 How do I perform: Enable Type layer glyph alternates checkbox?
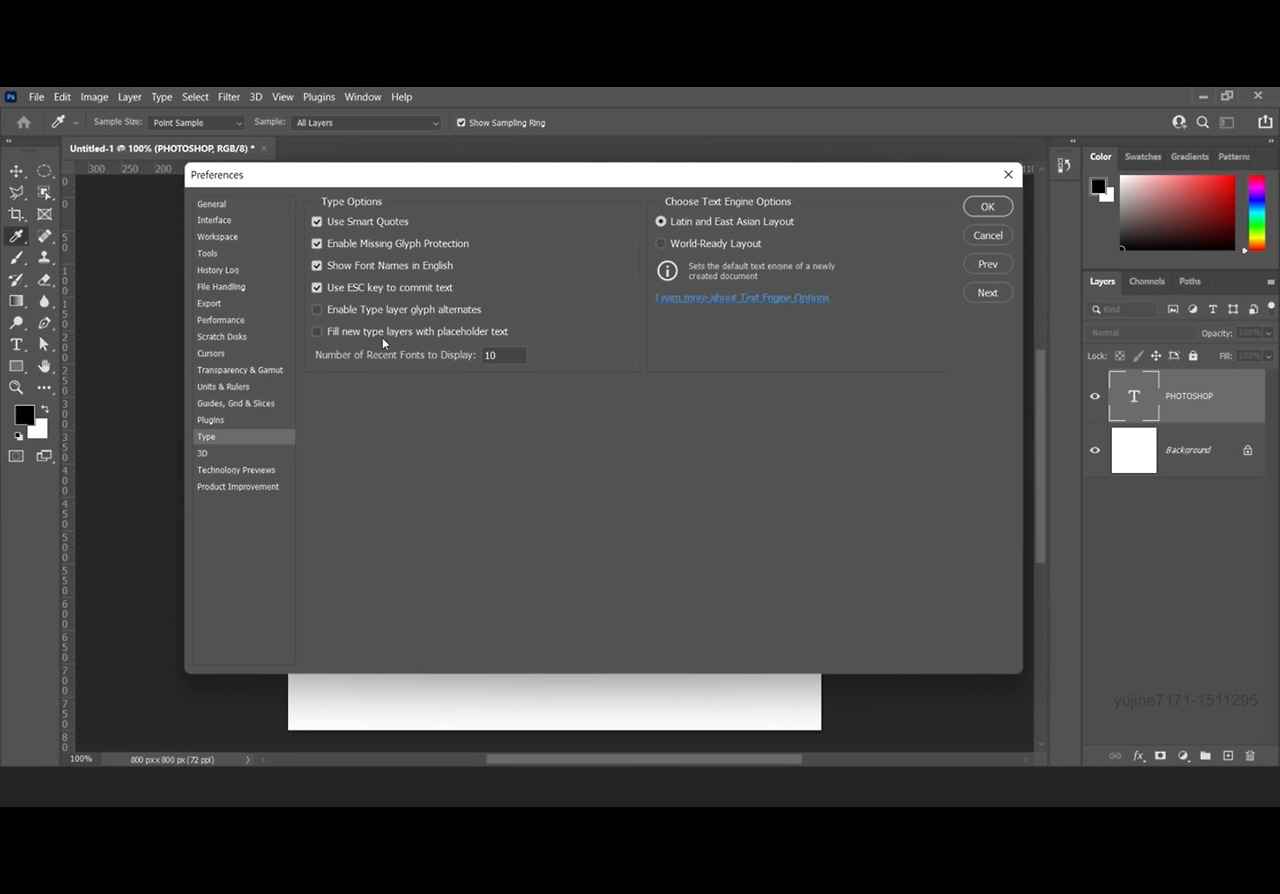[x=317, y=310]
